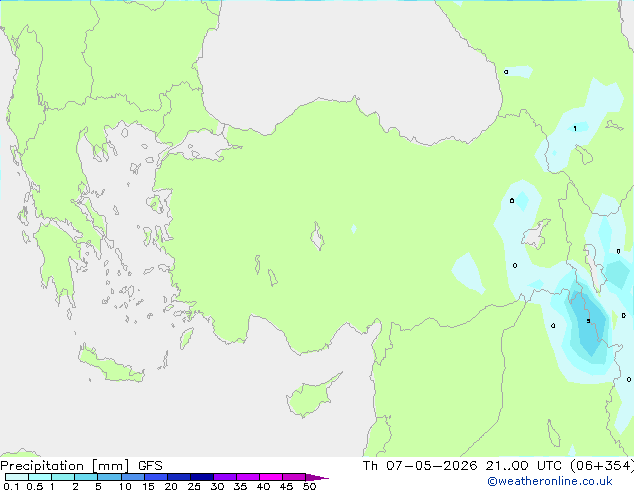
Task: Click the 5–10 mm legend color swatch
Action: coord(110,477)
